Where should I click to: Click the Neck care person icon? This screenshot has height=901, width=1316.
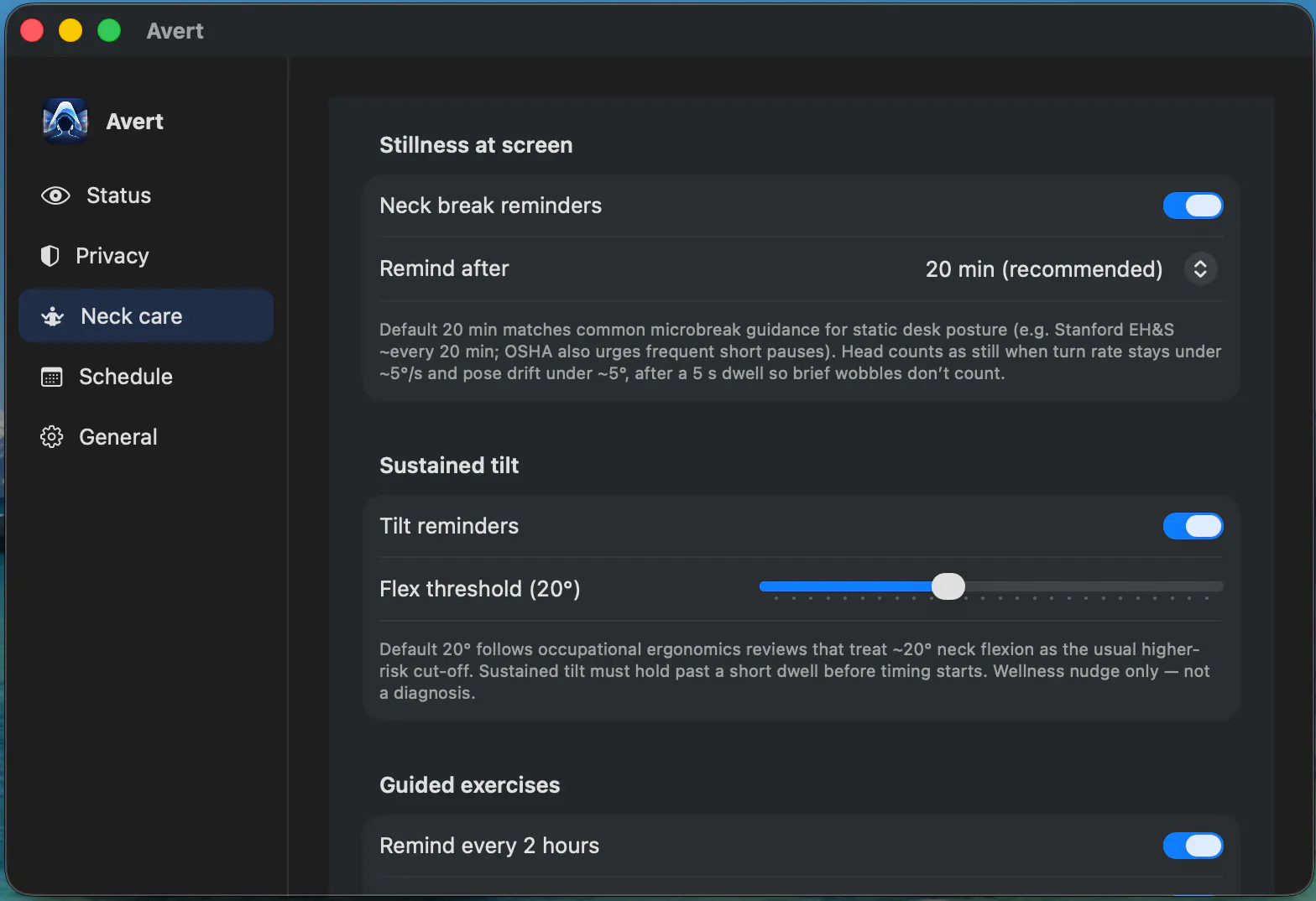pyautogui.click(x=52, y=316)
